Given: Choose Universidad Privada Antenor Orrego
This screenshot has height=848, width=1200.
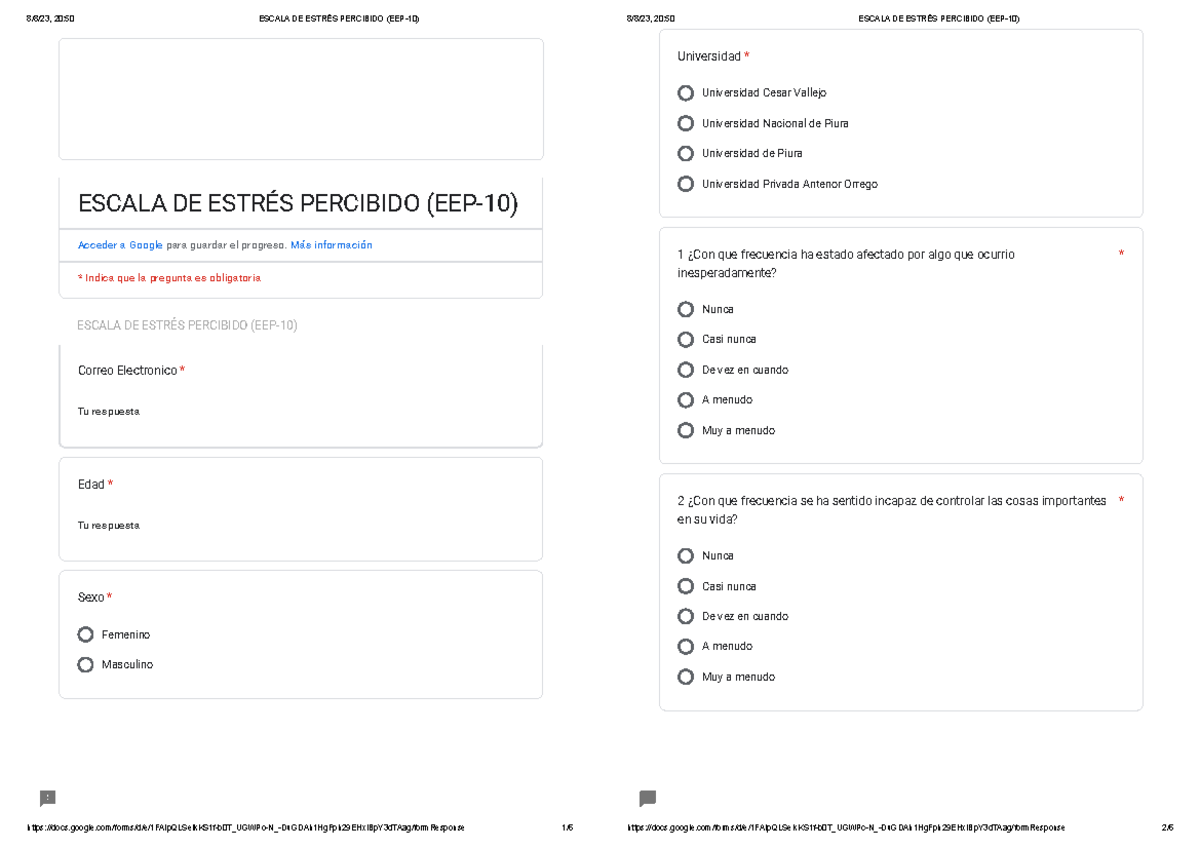Looking at the screenshot, I should (685, 184).
